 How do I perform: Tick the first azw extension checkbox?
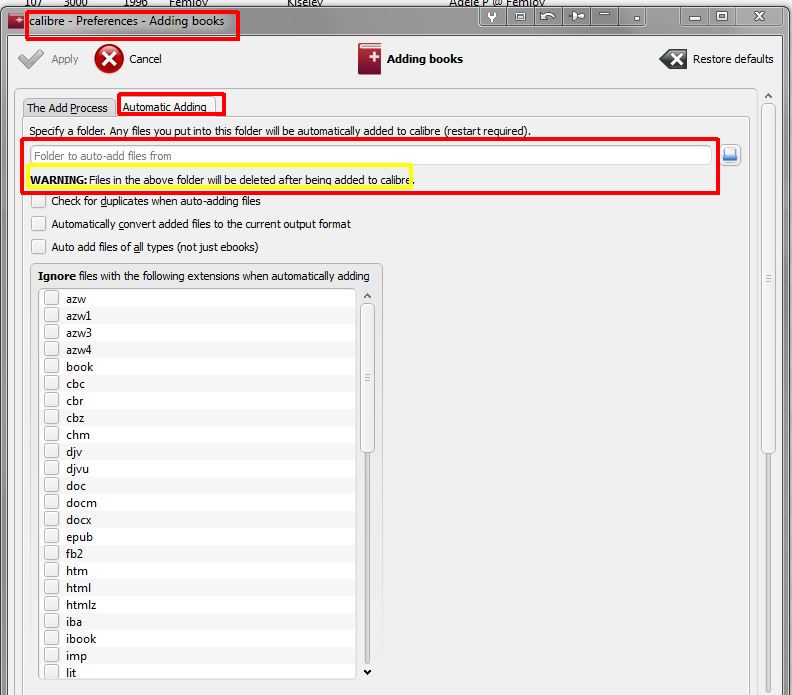point(52,299)
